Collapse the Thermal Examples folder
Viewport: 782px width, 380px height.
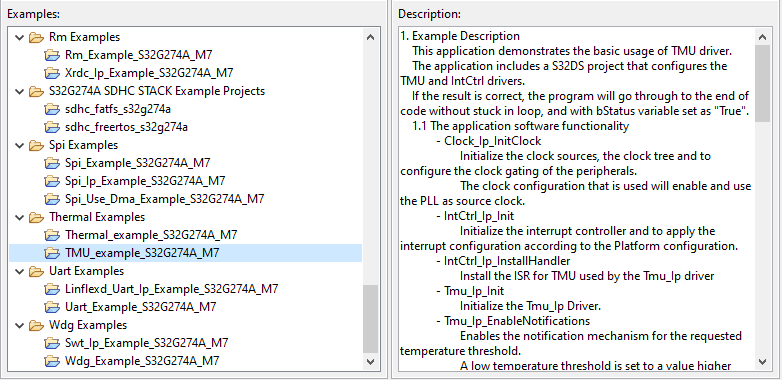(x=20, y=217)
